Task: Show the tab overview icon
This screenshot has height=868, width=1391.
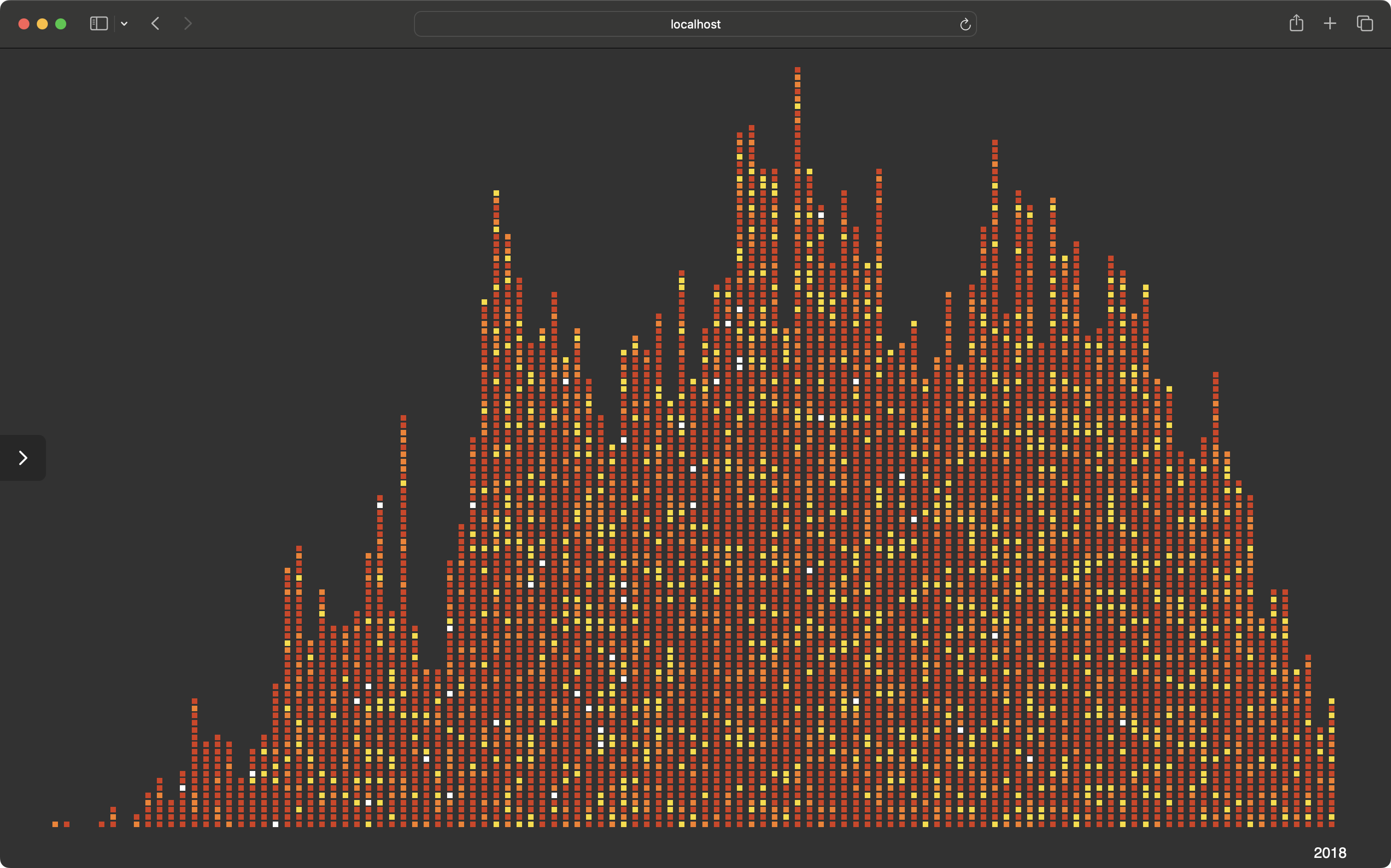Action: pos(1365,23)
